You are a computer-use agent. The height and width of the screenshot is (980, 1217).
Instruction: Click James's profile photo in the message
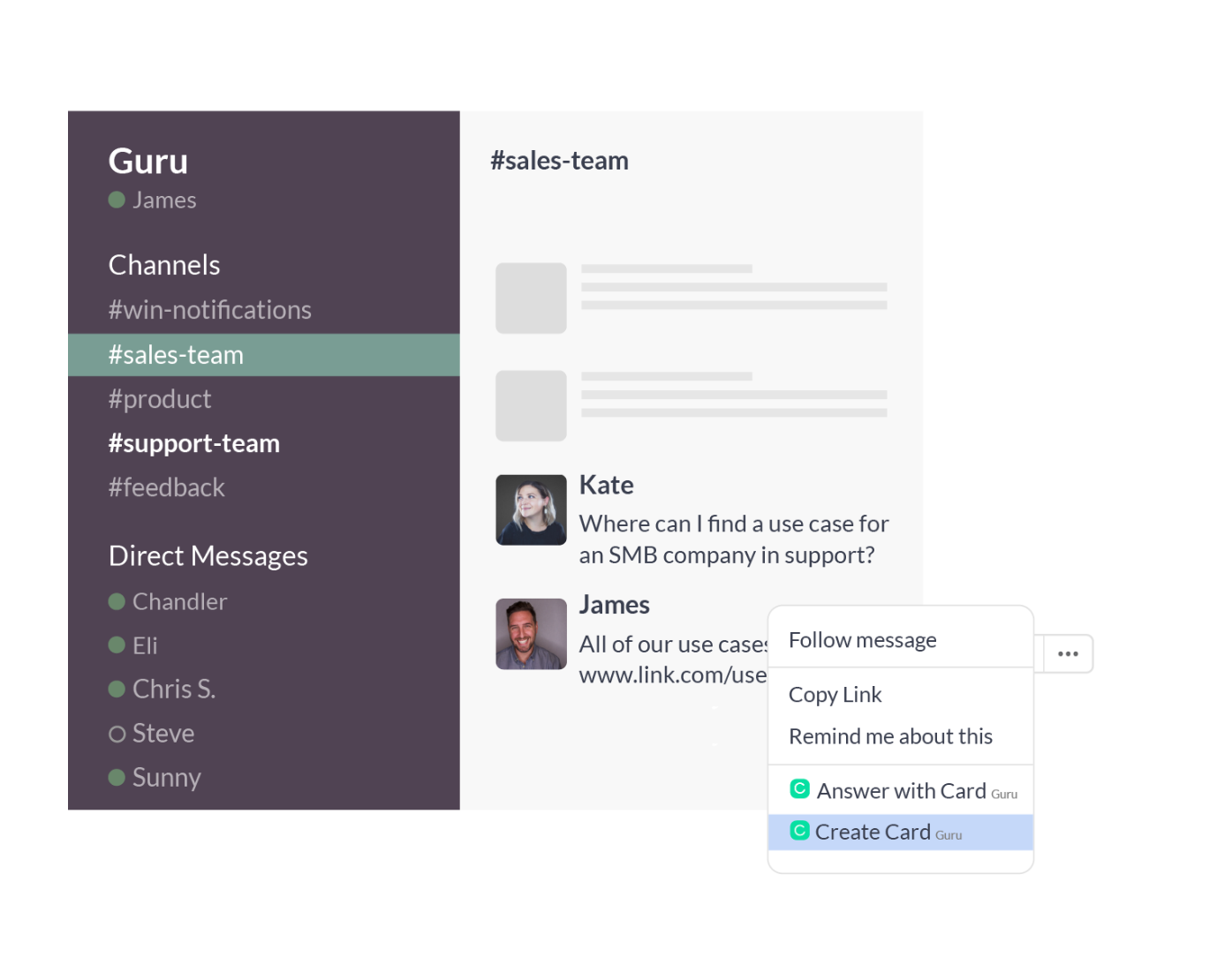(x=531, y=634)
